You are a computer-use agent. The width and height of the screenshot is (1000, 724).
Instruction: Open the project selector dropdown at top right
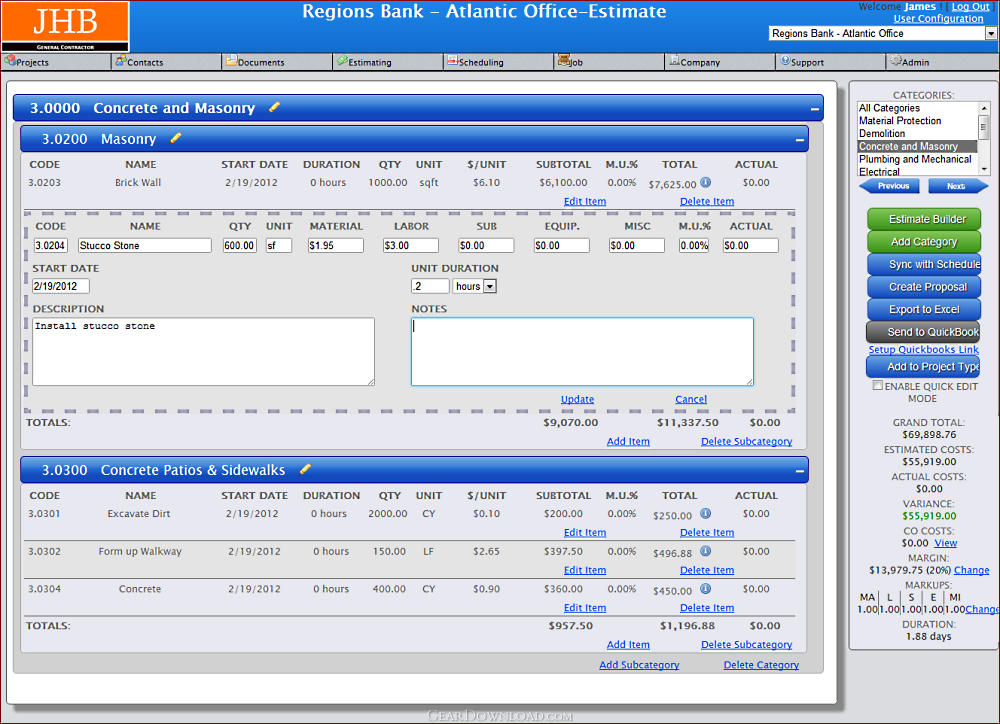point(990,33)
